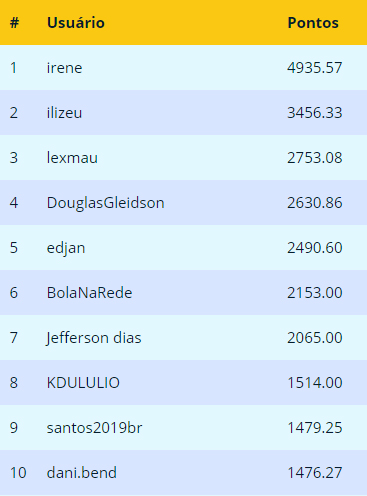367x496 pixels.
Task: Select the KDULULIO username
Action: click(x=83, y=383)
